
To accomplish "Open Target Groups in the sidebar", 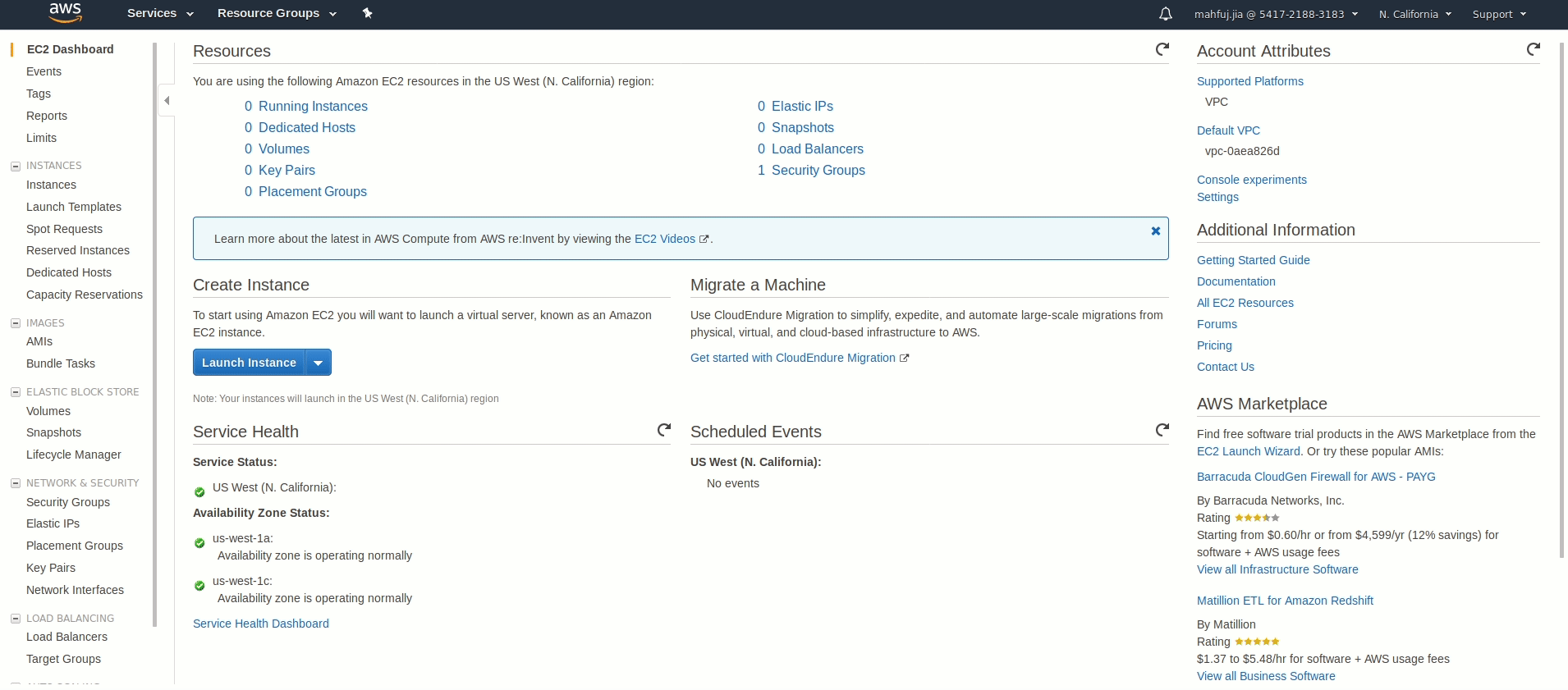I will (x=63, y=659).
